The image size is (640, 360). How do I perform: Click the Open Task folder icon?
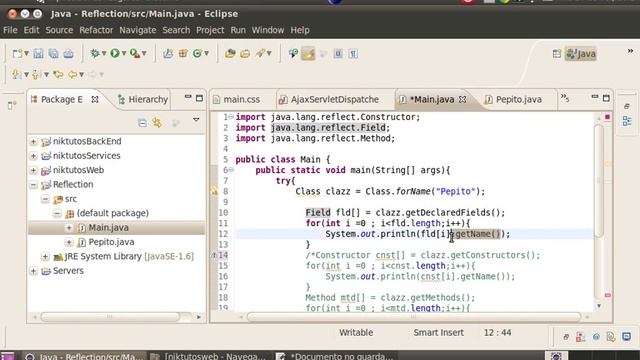pyautogui.click(x=245, y=53)
